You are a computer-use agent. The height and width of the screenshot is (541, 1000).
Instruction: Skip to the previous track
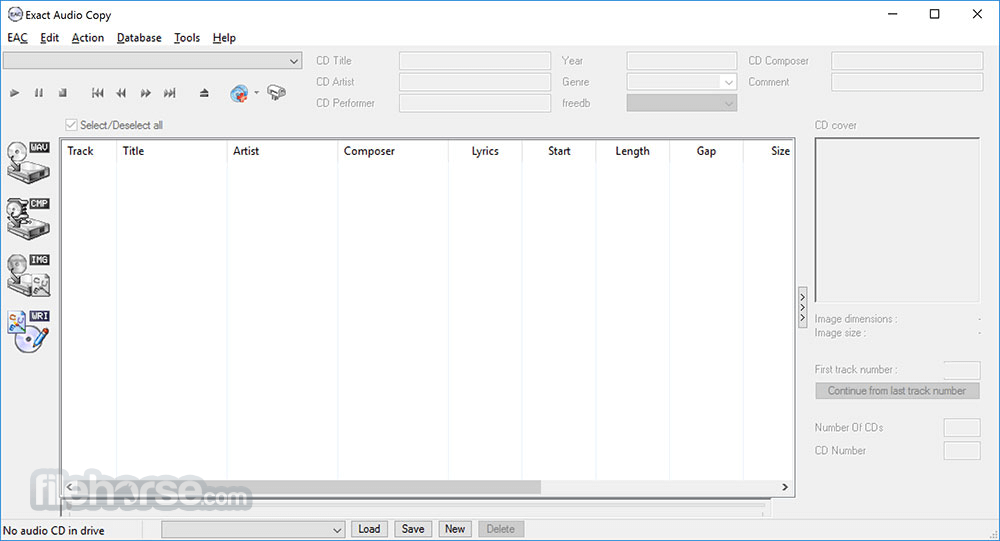tap(97, 93)
